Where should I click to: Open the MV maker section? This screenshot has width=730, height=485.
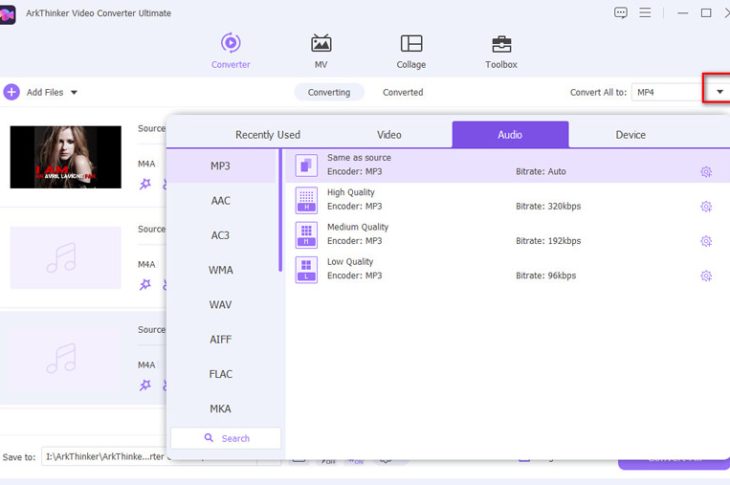click(x=321, y=51)
